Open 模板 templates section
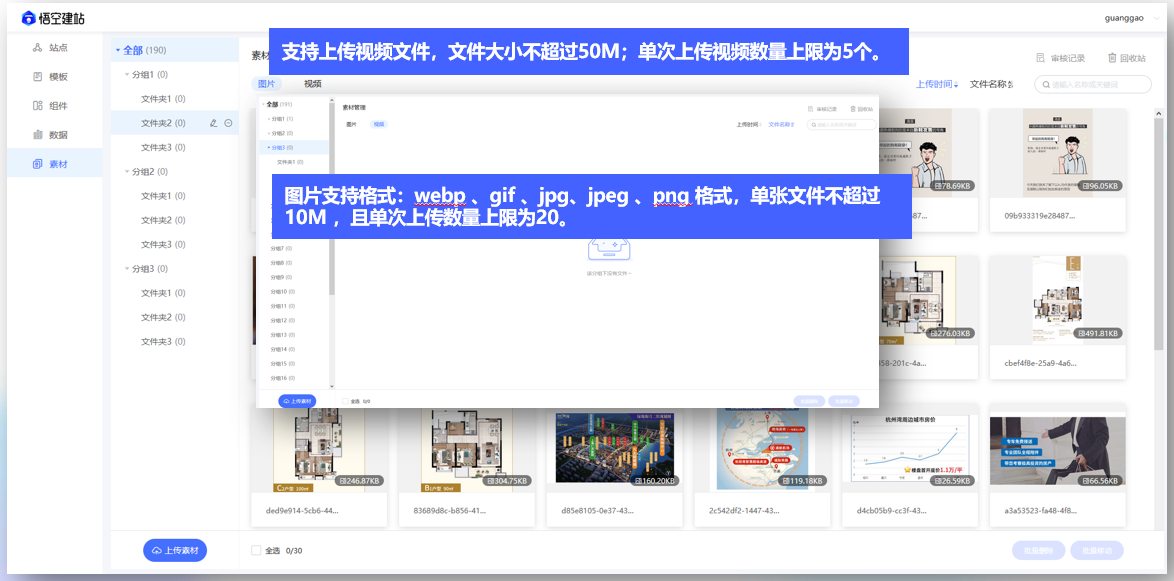This screenshot has width=1174, height=581. [x=51, y=77]
